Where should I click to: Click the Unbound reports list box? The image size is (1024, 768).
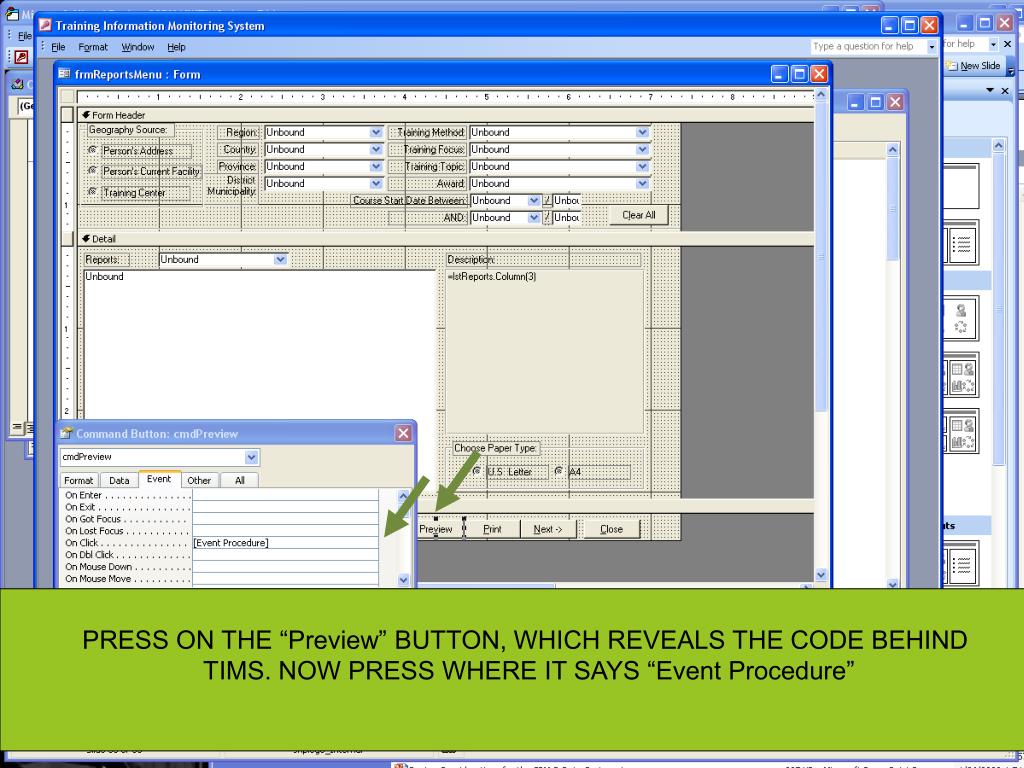click(259, 346)
